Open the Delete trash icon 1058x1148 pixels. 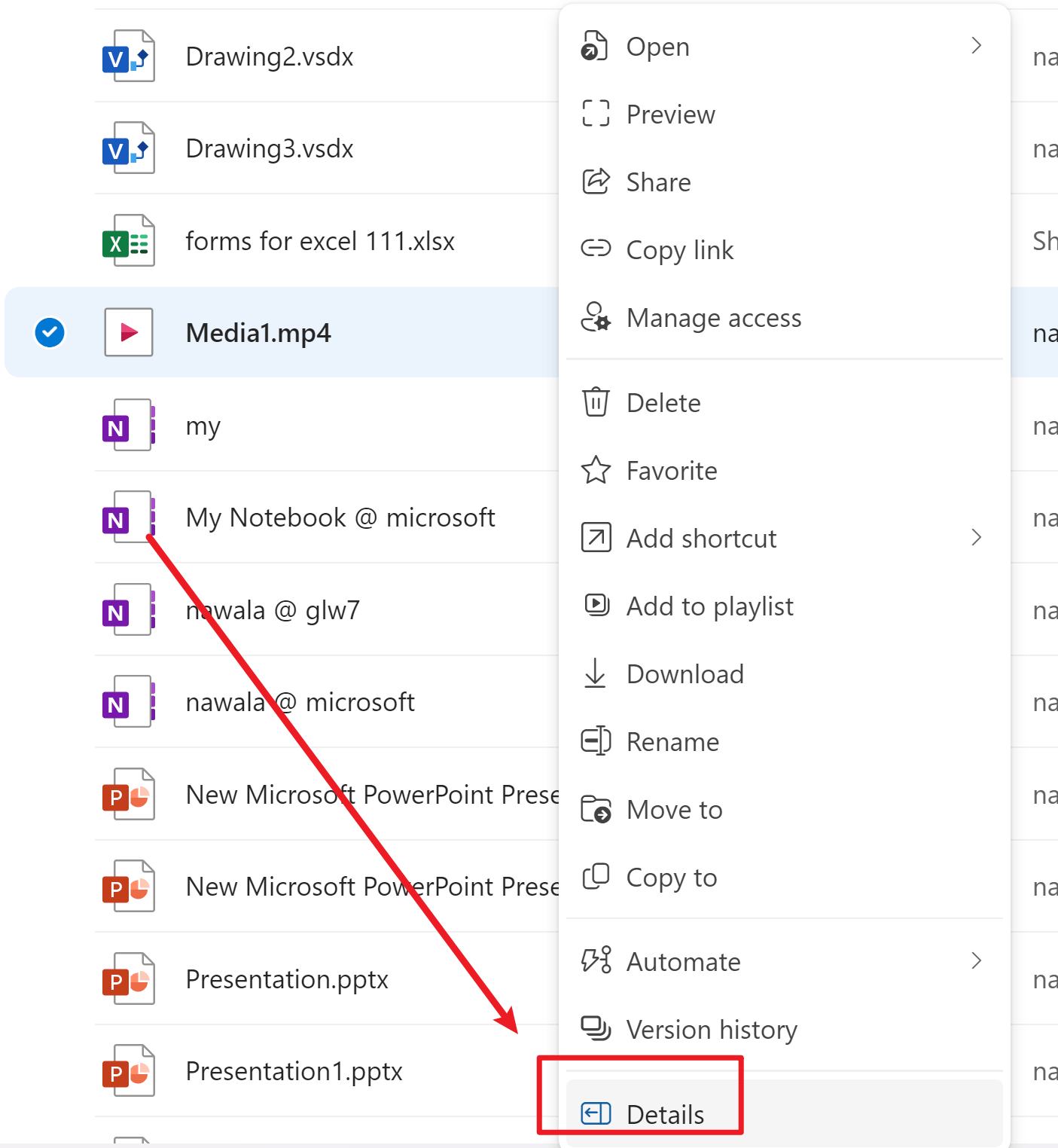595,402
